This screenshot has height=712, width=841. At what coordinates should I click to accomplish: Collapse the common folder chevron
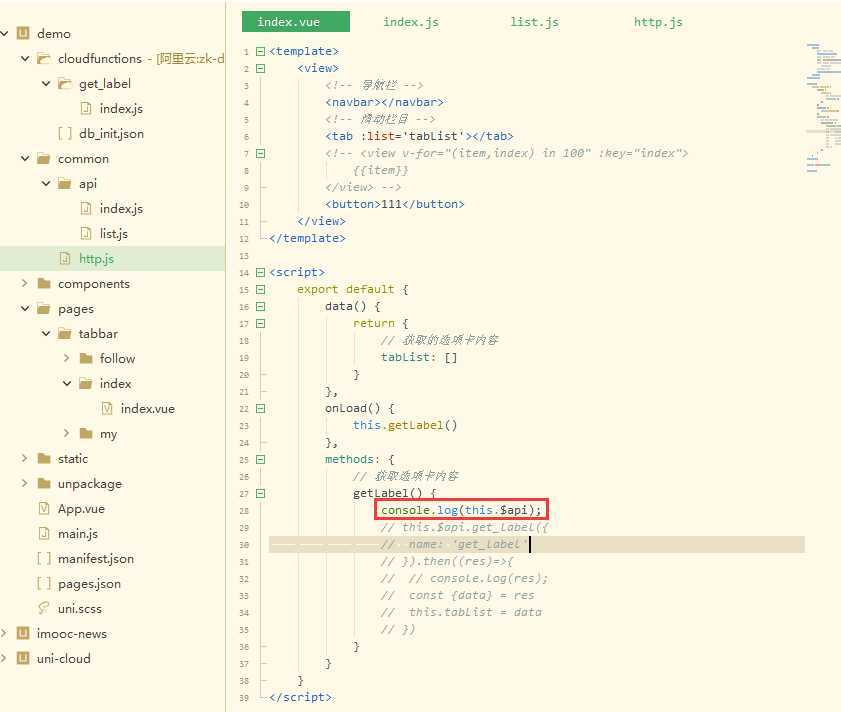click(25, 159)
